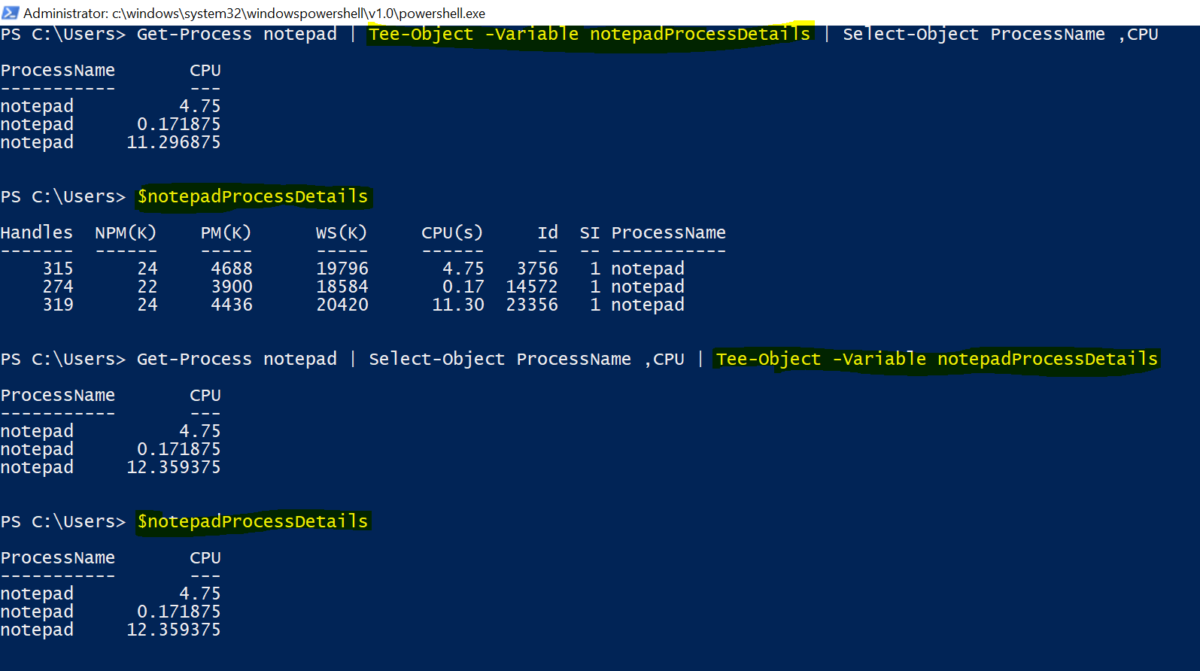1200x671 pixels.
Task: Click the Handles column header
Action: [x=36, y=233]
